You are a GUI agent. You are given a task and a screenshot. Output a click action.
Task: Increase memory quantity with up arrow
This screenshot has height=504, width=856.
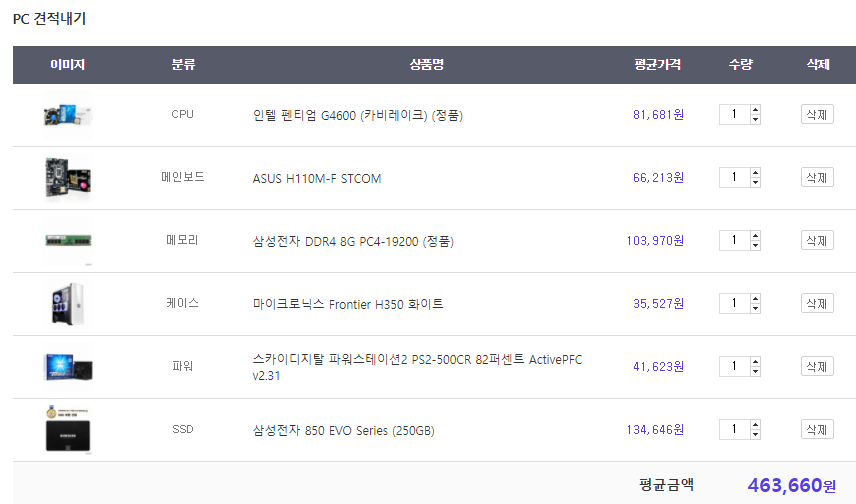(755, 236)
